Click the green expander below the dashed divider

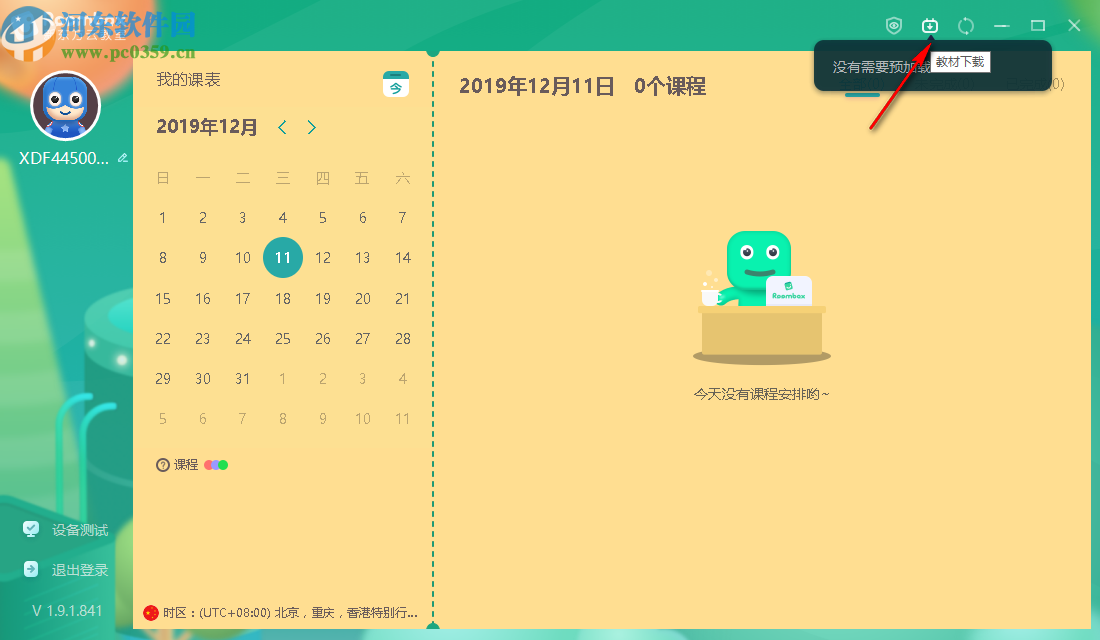point(434,628)
